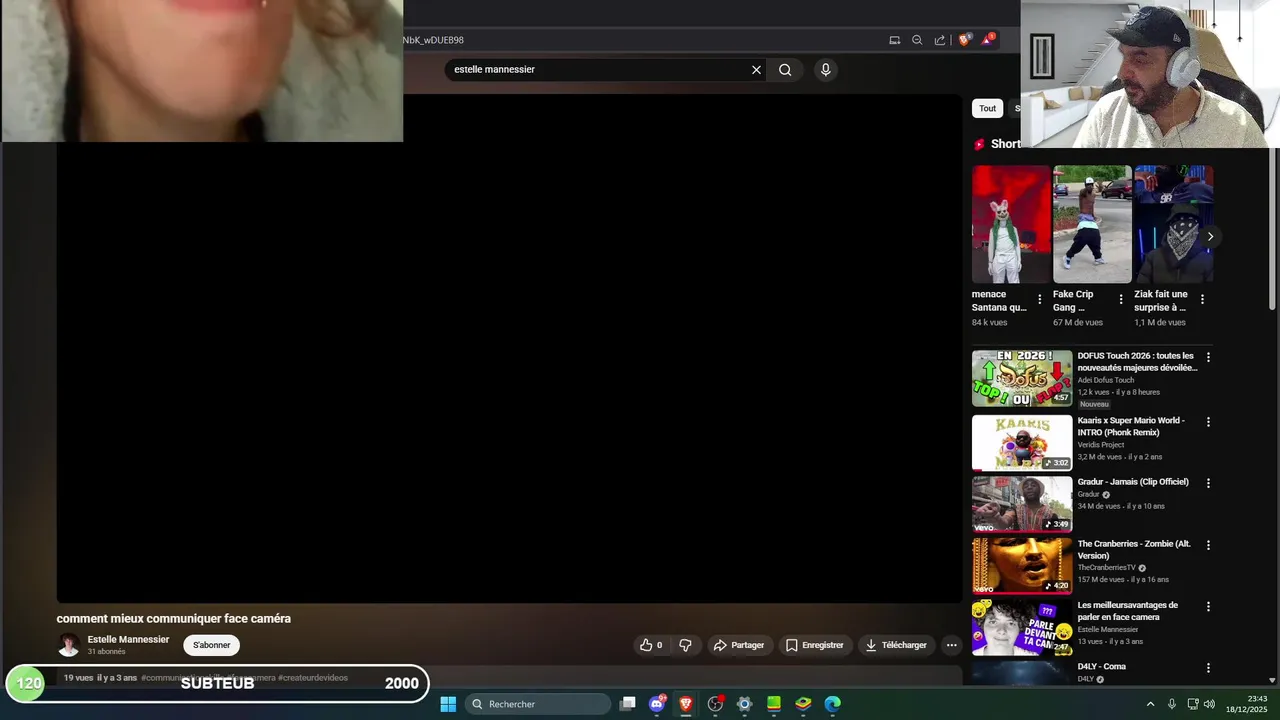Open Discord from the taskbar

point(657,704)
